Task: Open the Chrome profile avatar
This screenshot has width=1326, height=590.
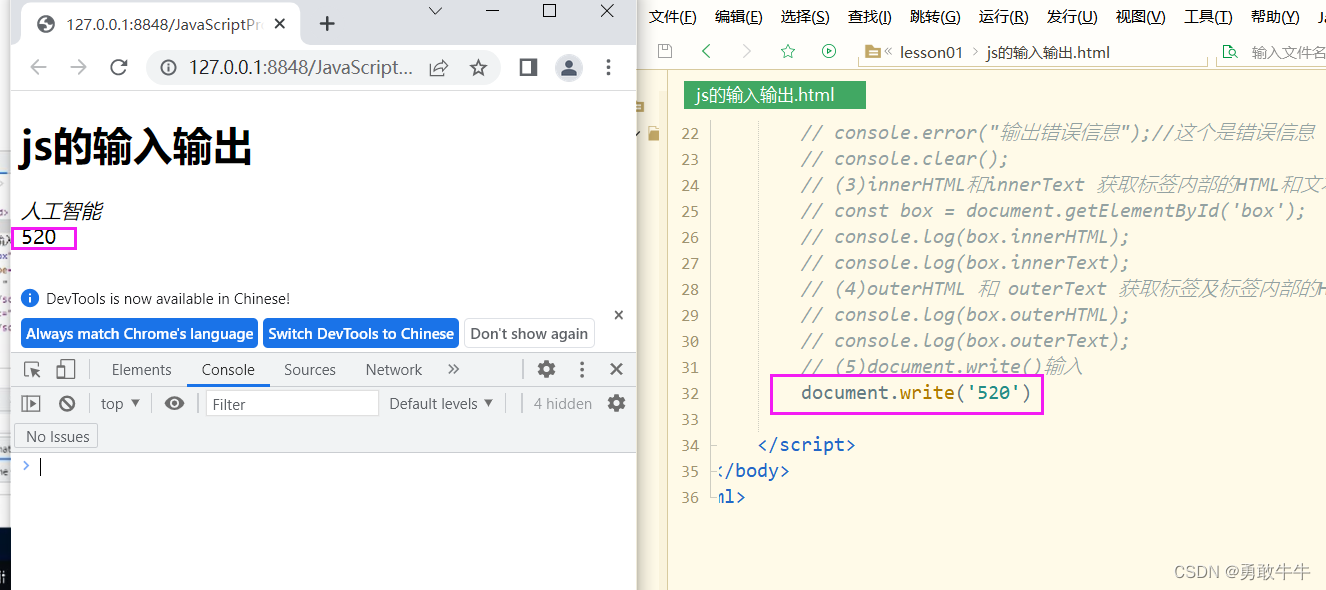Action: pos(568,67)
